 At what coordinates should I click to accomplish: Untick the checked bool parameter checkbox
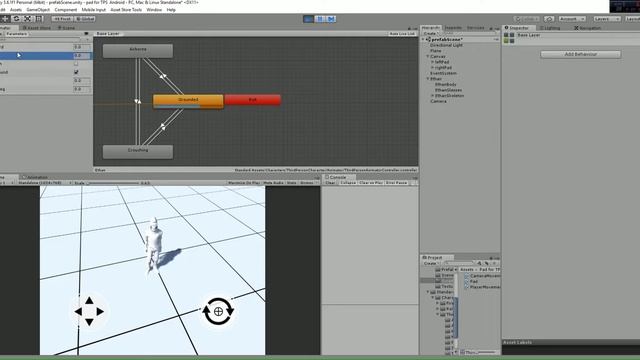tap(76, 72)
